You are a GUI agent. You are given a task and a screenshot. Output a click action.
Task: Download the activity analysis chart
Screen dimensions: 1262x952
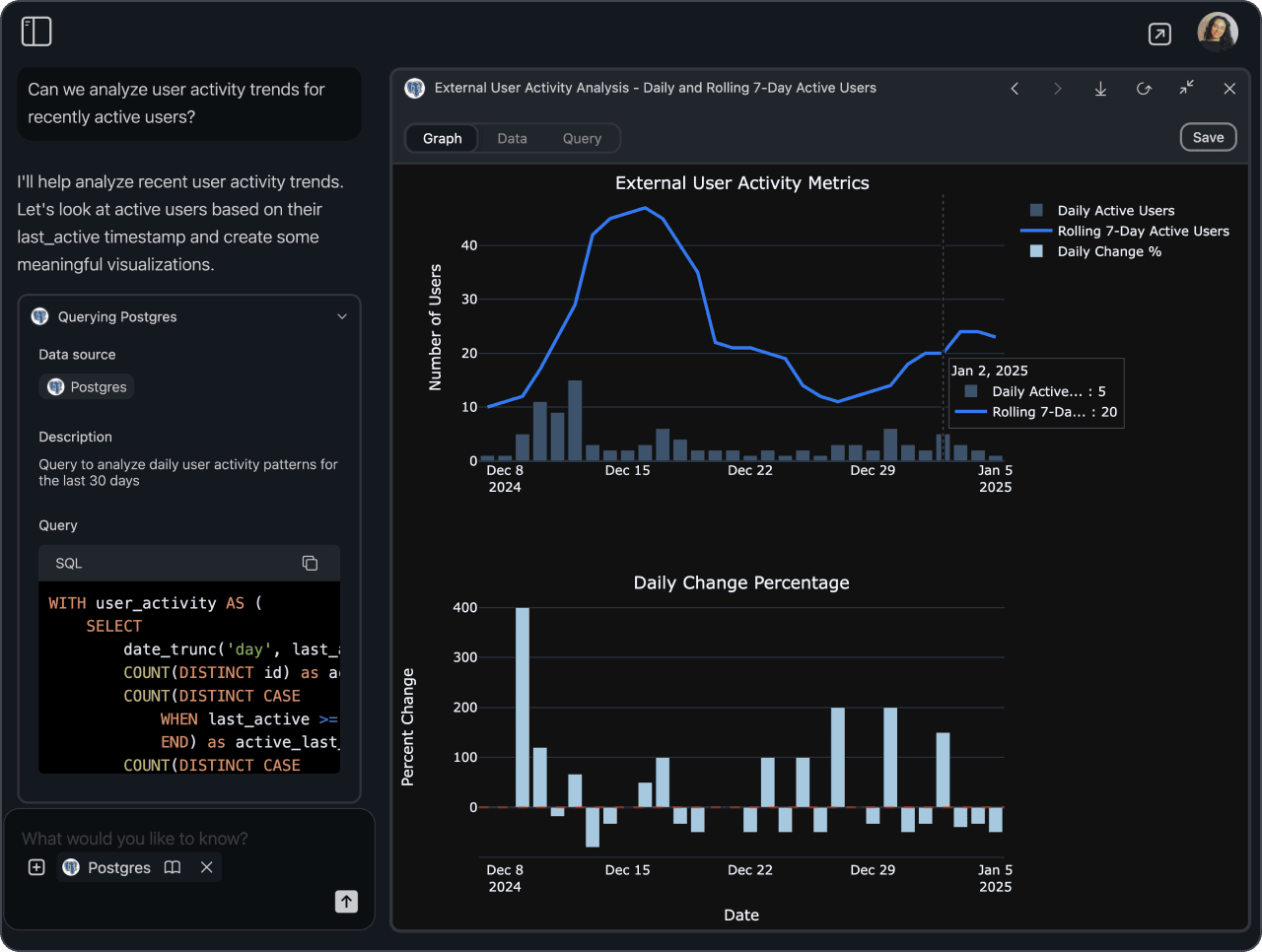click(x=1100, y=88)
